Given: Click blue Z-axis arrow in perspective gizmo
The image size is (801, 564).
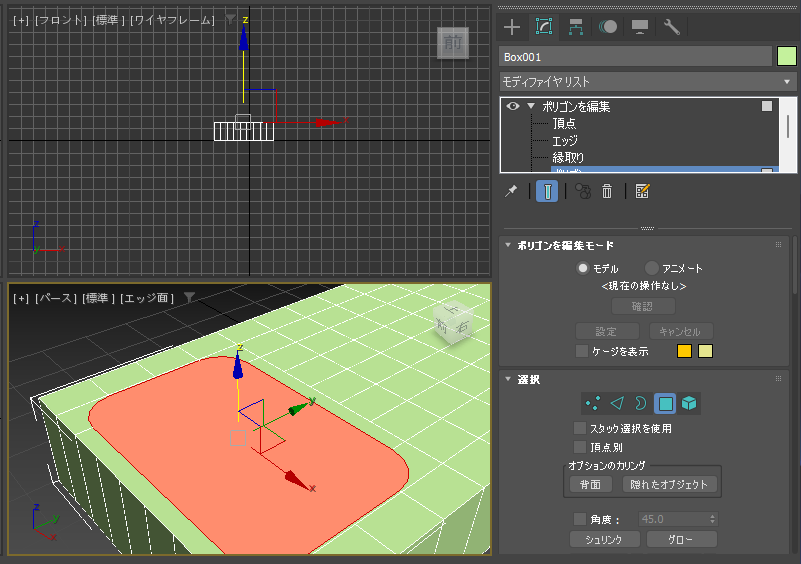Looking at the screenshot, I should click(x=238, y=367).
